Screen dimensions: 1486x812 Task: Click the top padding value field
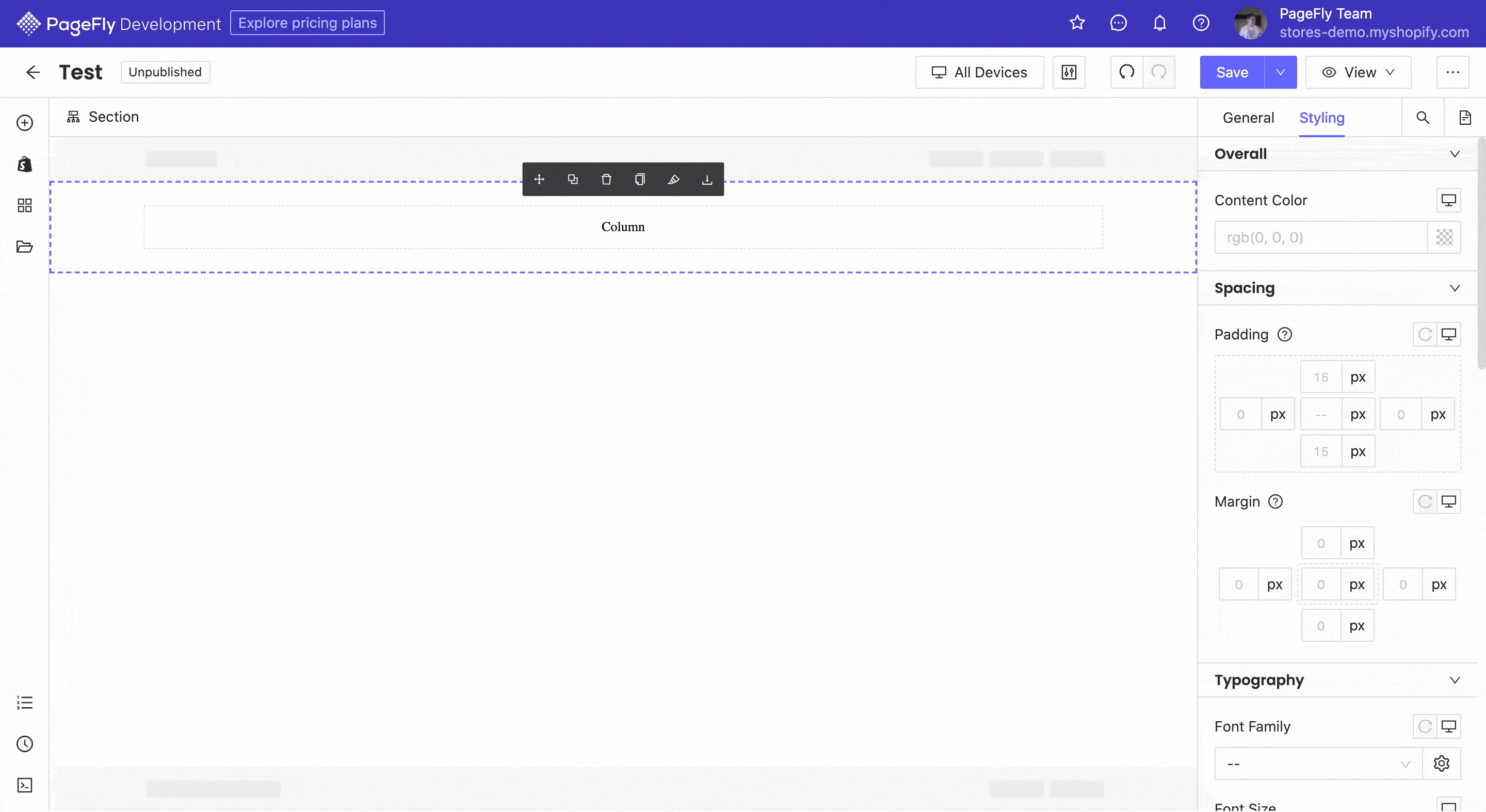point(1321,377)
